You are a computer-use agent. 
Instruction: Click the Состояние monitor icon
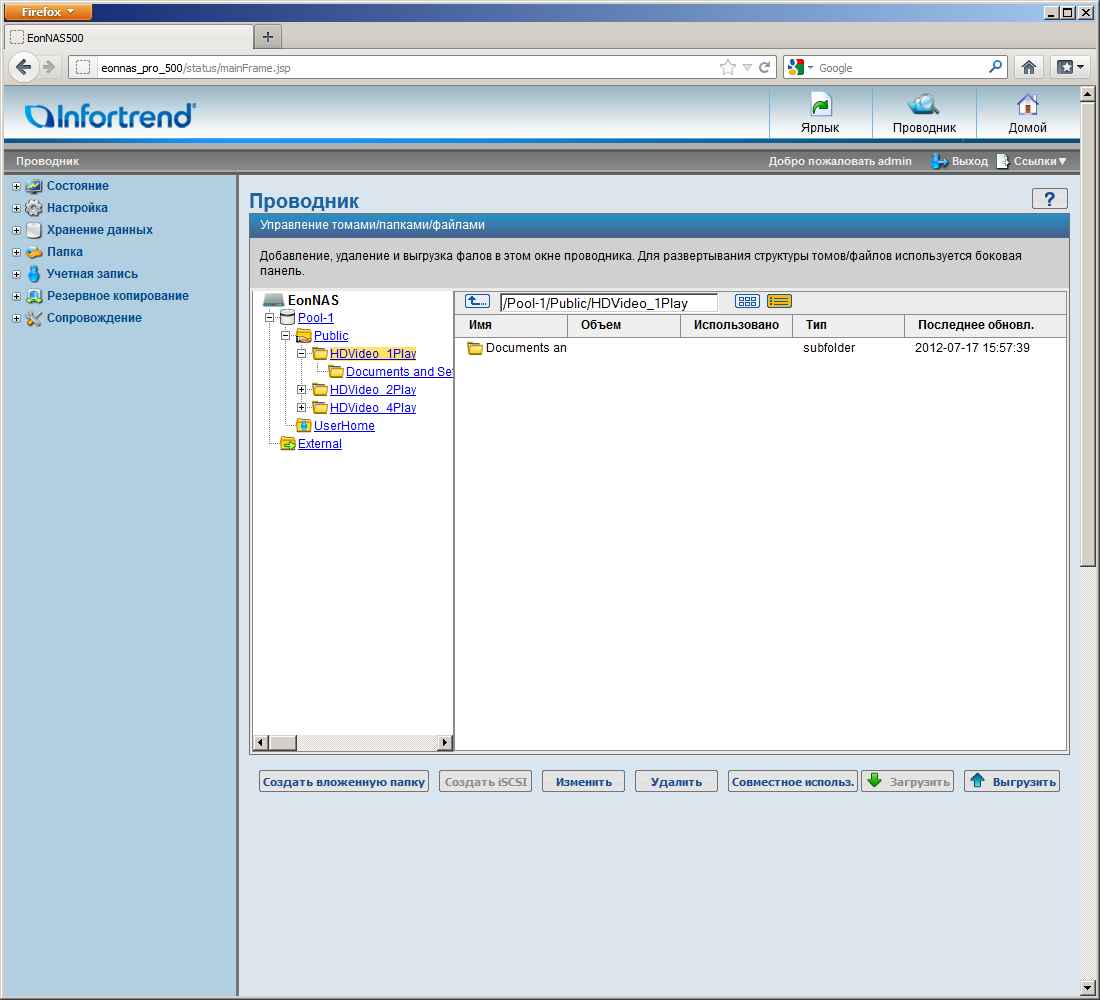click(34, 186)
